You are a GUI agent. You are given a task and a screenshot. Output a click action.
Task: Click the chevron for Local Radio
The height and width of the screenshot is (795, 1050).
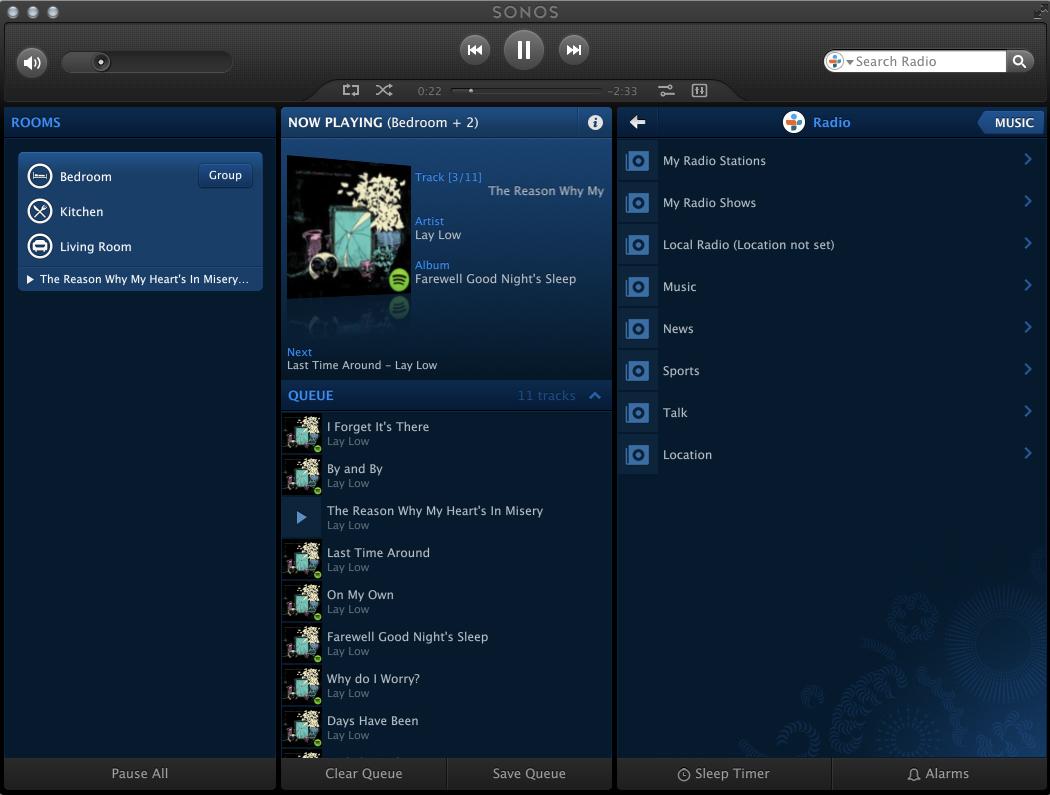[1027, 243]
